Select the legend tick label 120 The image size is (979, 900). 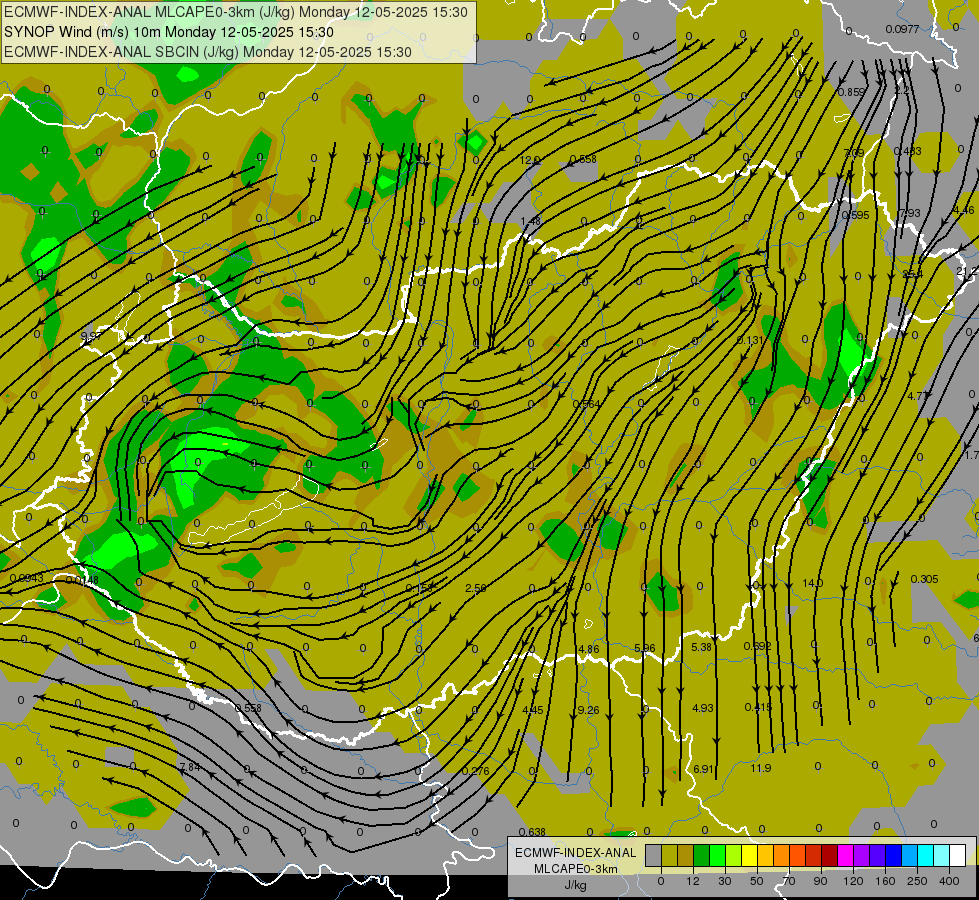[x=854, y=881]
